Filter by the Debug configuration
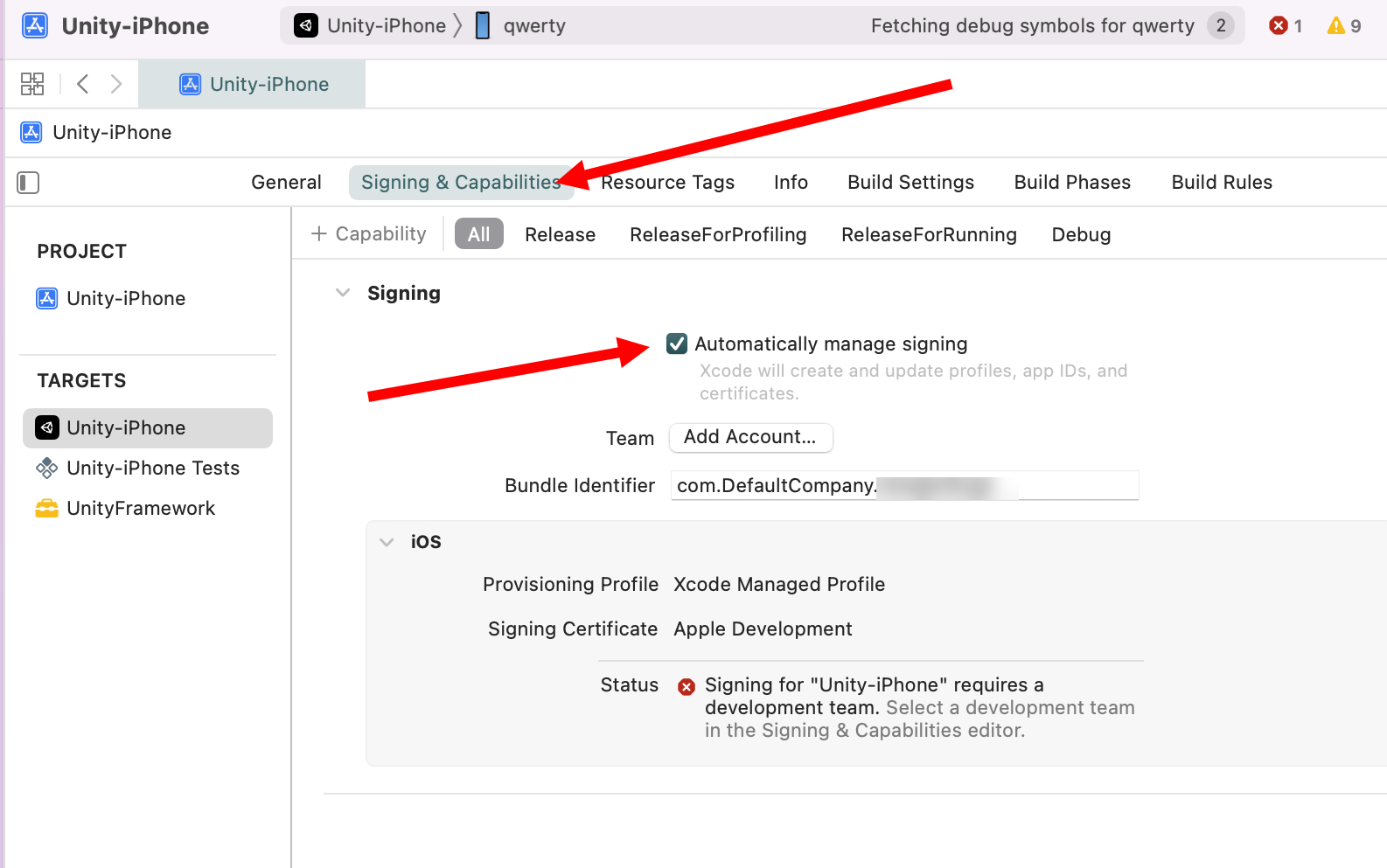The height and width of the screenshot is (868, 1387). (x=1081, y=234)
